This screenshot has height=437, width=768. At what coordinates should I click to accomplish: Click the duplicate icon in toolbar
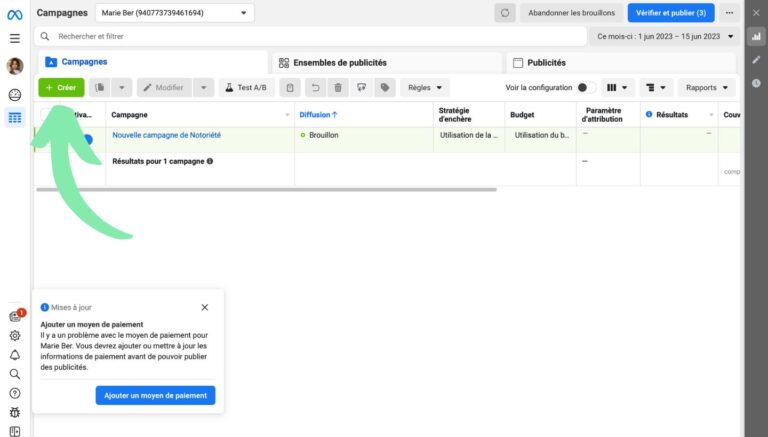pyautogui.click(x=99, y=88)
